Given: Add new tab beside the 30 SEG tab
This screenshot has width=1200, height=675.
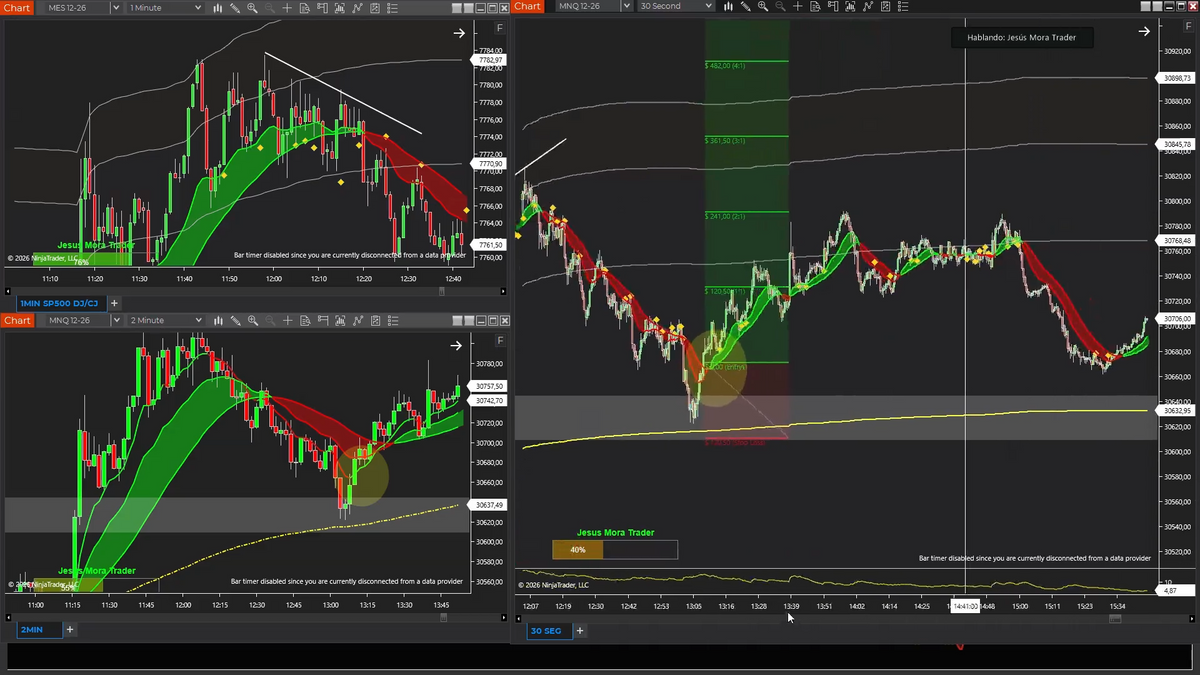Looking at the screenshot, I should (x=580, y=631).
